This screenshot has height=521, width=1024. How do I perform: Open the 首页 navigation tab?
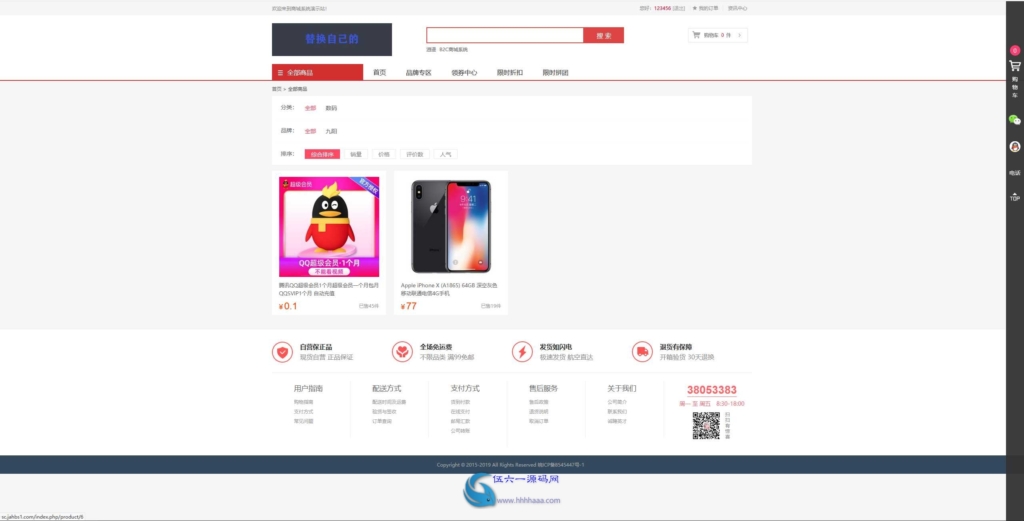[379, 72]
